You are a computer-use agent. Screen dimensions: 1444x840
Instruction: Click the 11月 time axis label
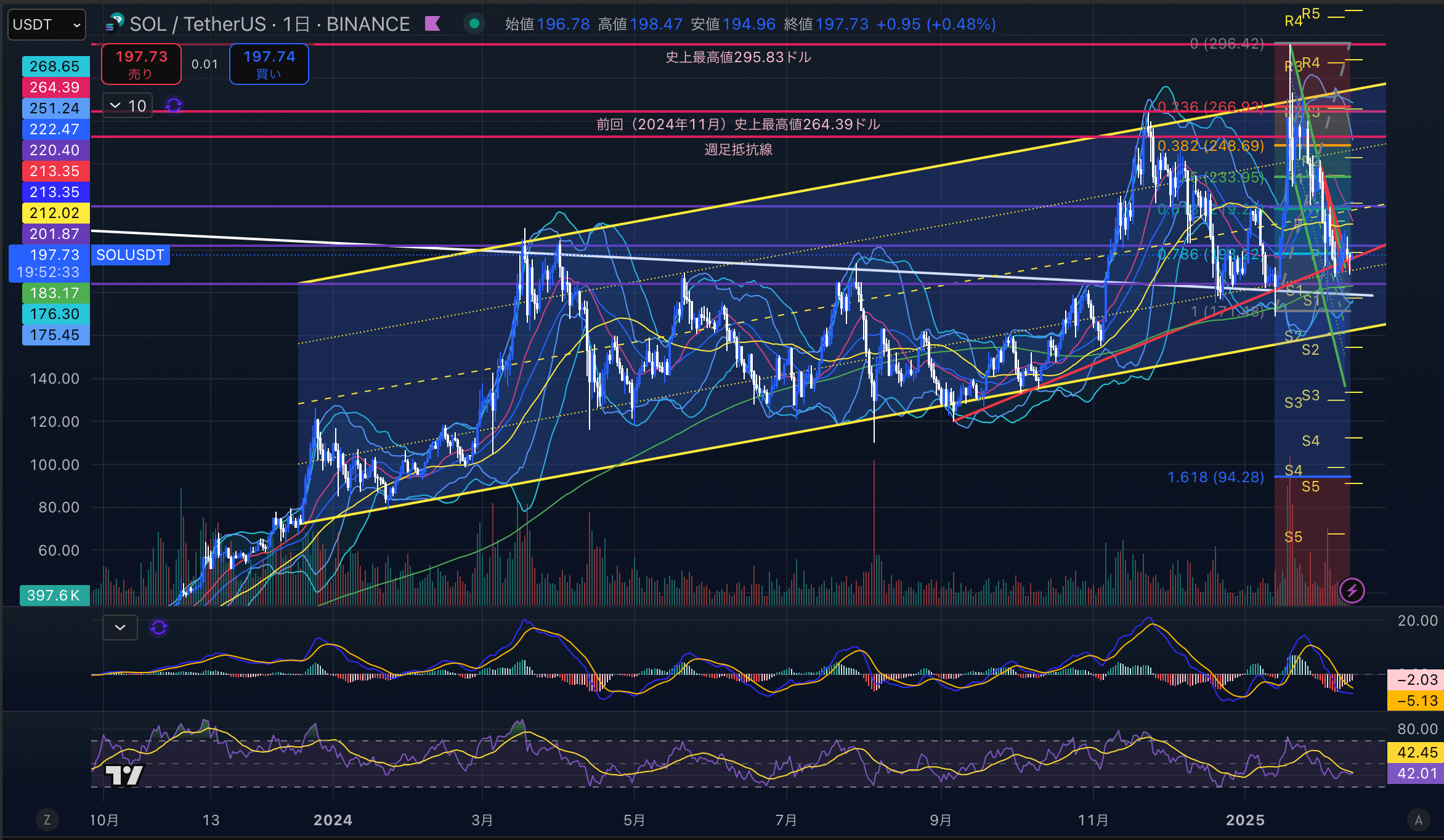point(1093,820)
